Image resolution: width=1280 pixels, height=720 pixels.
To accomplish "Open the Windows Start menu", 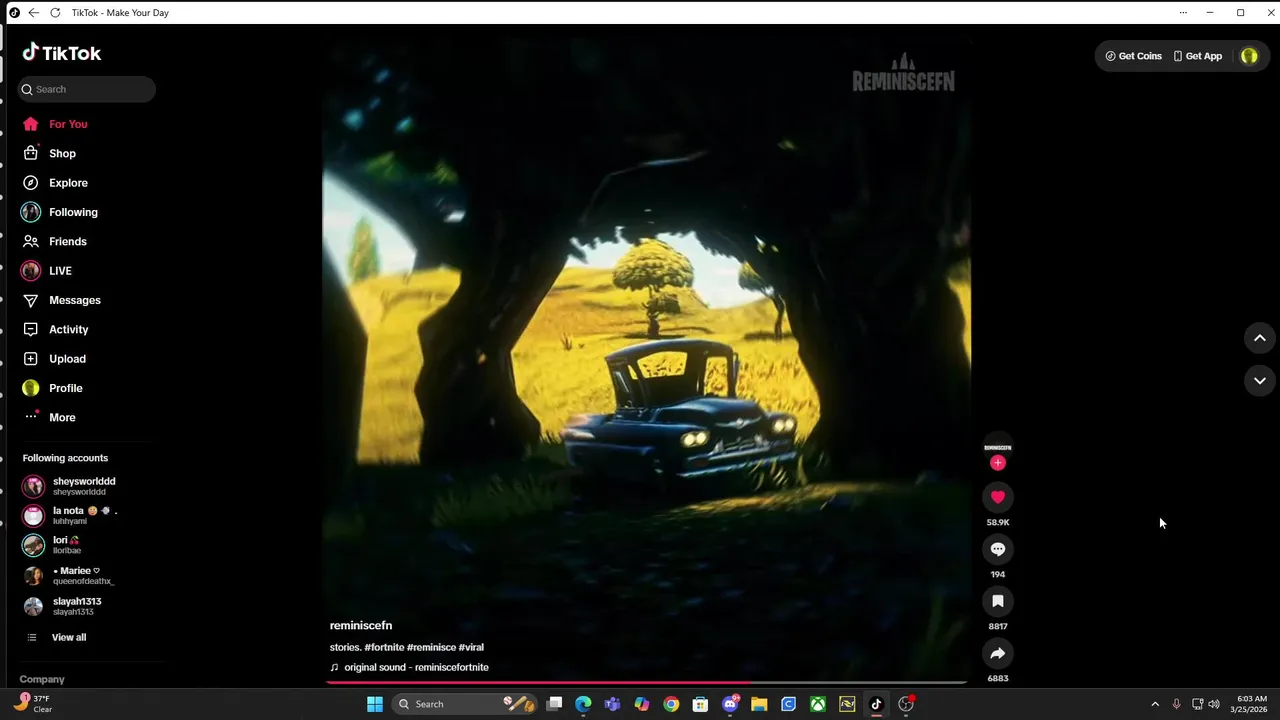I will tap(375, 704).
